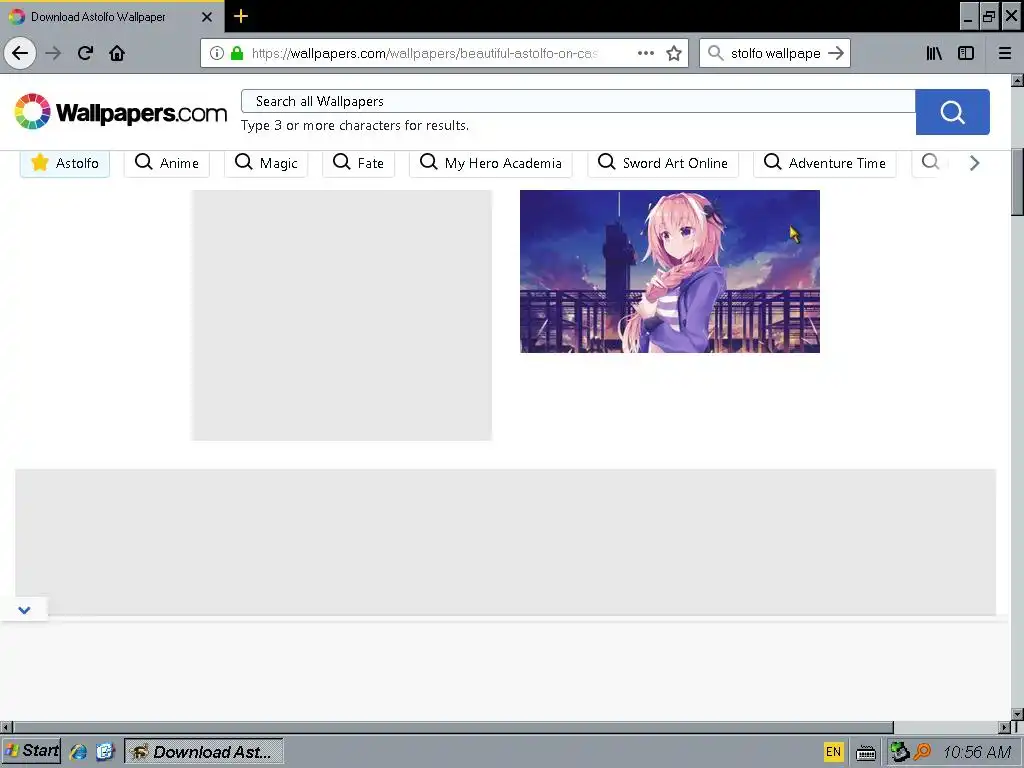The height and width of the screenshot is (768, 1024).
Task: Click the green secure connection padlock
Action: 237,53
